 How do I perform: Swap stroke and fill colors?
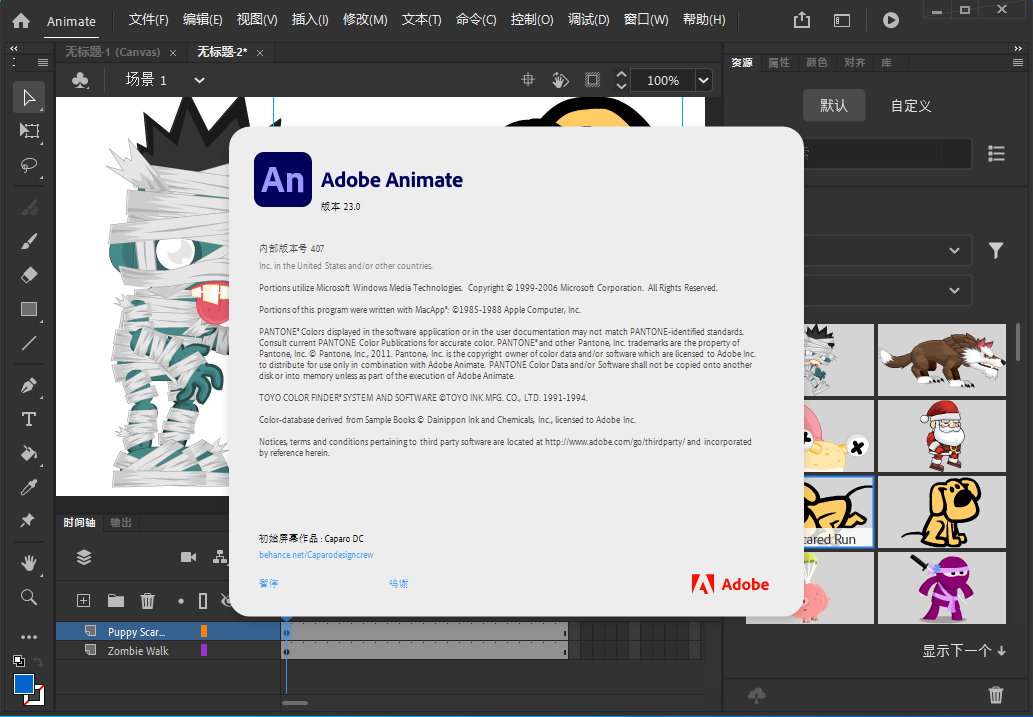(38, 661)
